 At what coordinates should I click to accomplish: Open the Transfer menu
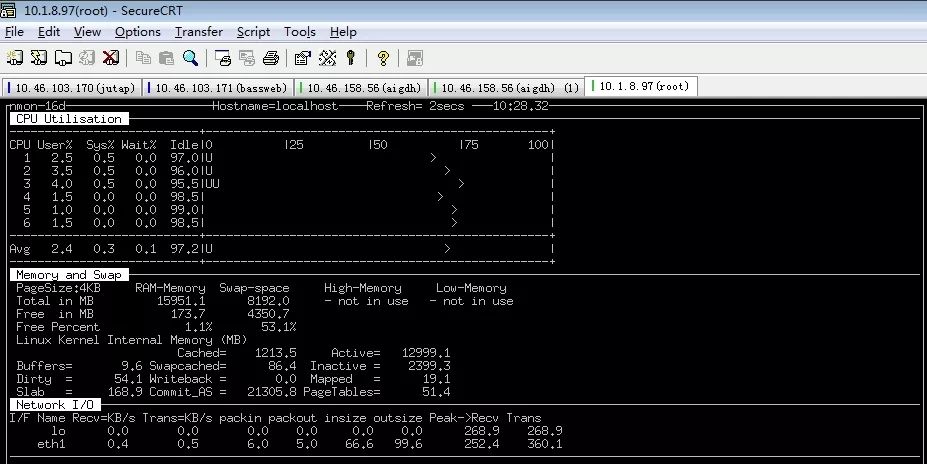(x=198, y=32)
